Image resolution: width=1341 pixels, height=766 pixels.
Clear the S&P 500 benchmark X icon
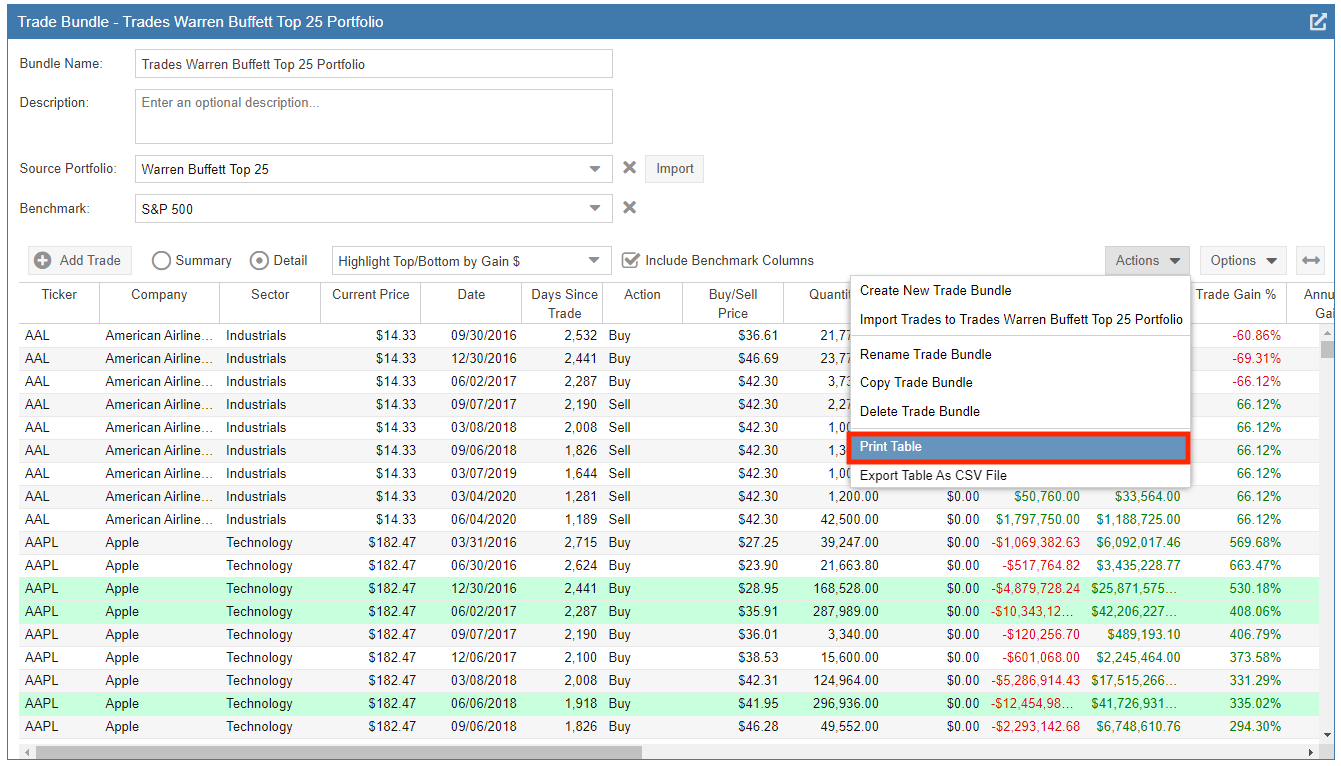click(x=629, y=208)
